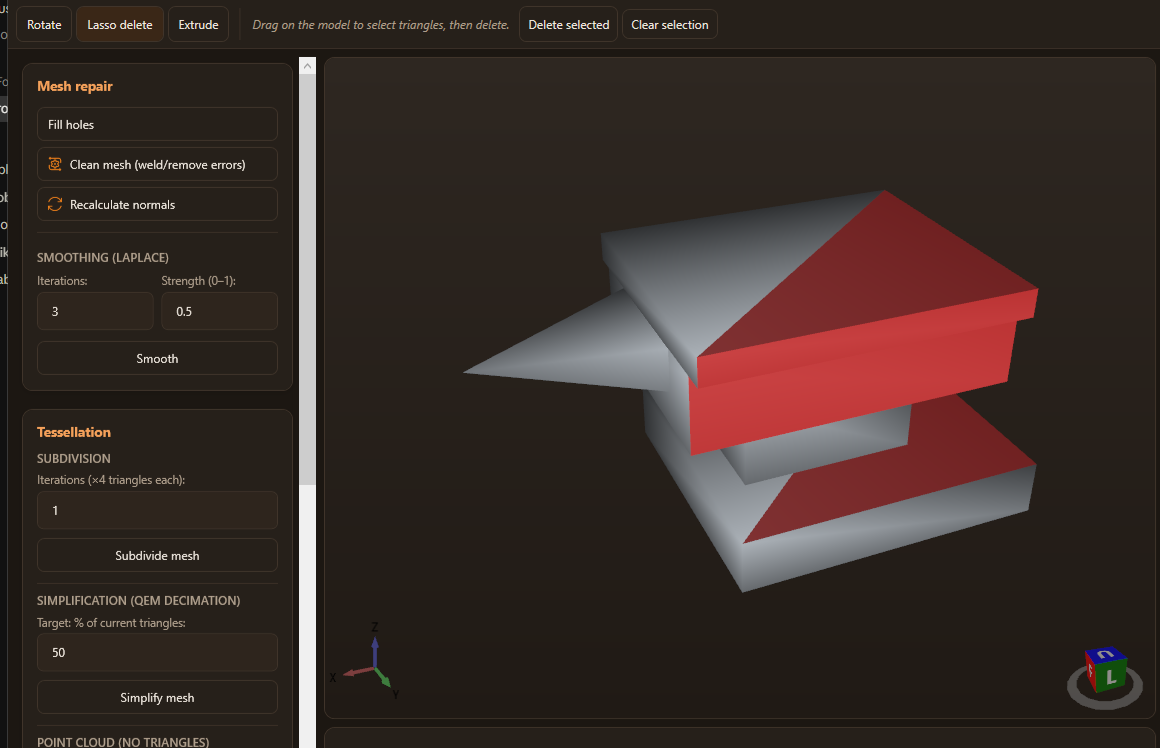This screenshot has width=1160, height=748.
Task: Click the SUBDIVISION label
Action: tap(74, 459)
